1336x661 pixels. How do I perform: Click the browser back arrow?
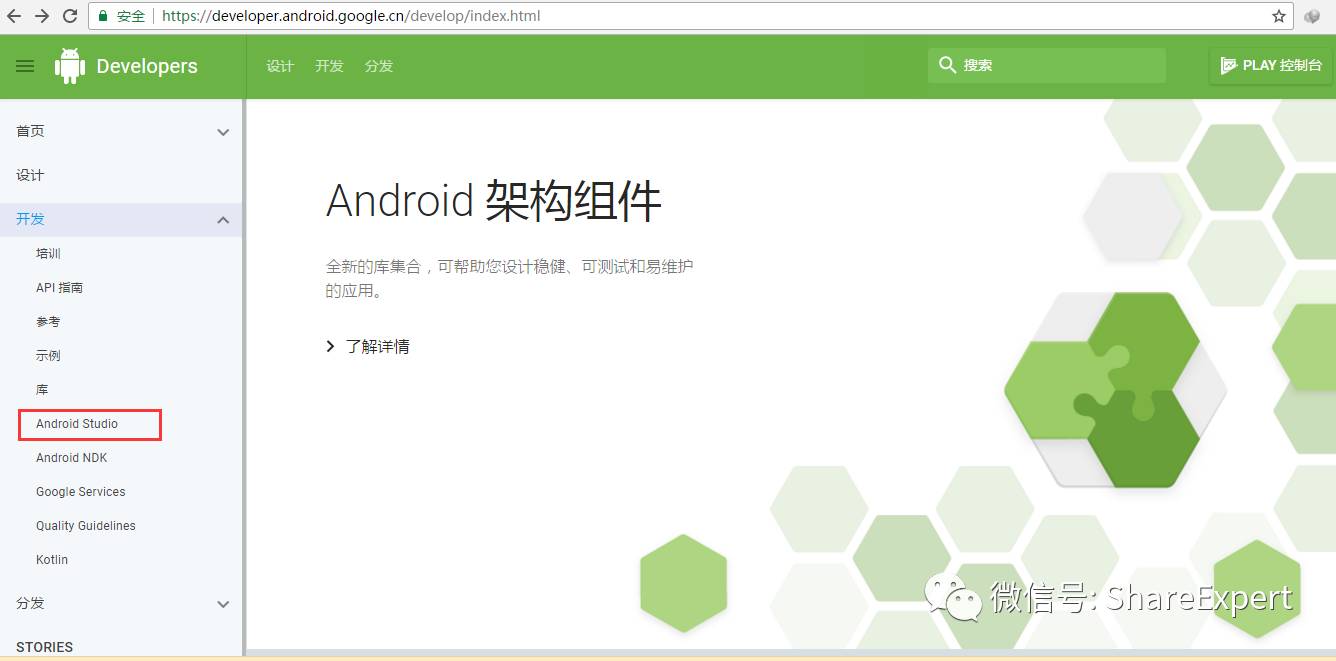point(14,16)
